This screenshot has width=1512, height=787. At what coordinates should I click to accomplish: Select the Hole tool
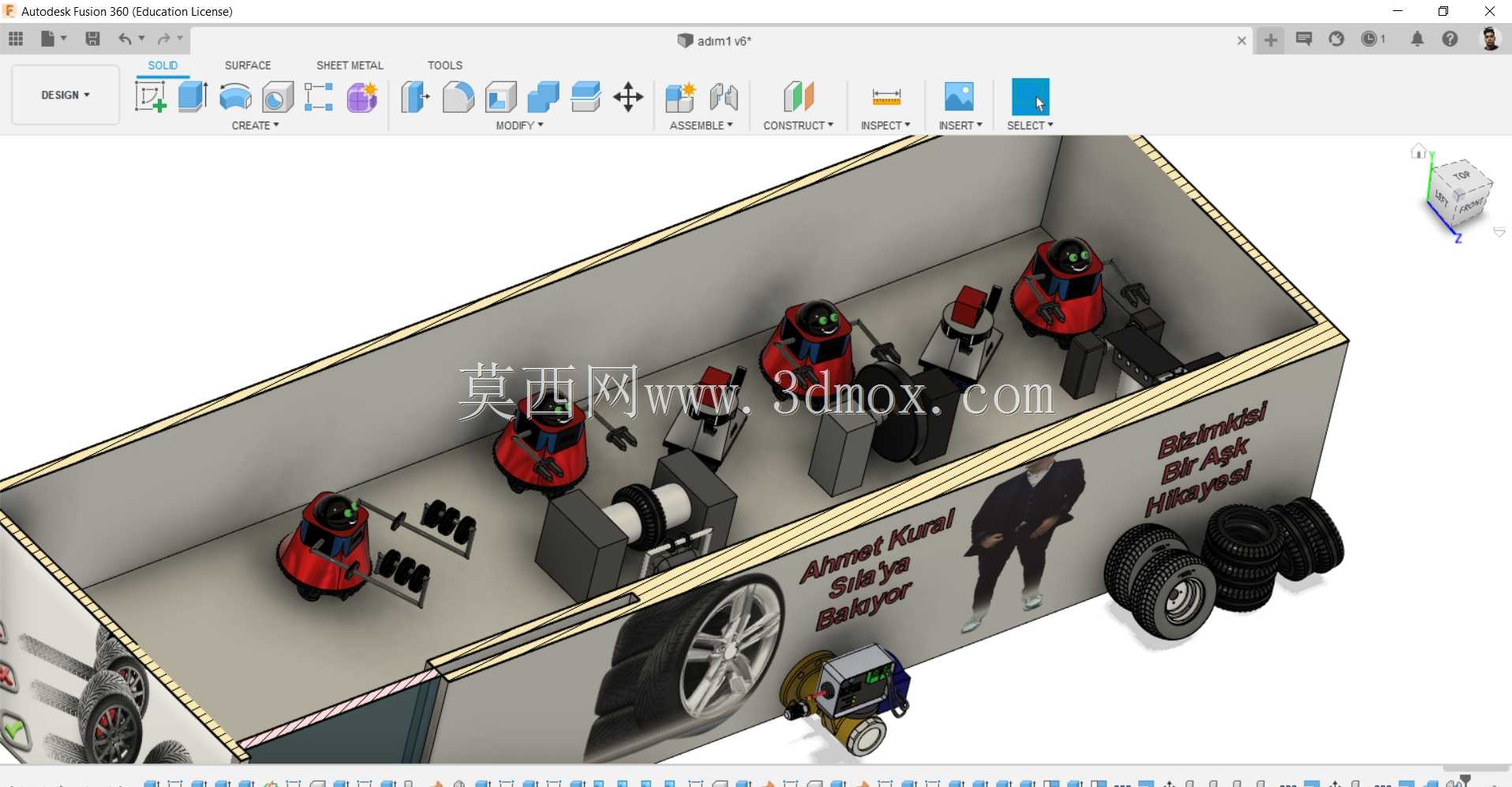(x=278, y=97)
